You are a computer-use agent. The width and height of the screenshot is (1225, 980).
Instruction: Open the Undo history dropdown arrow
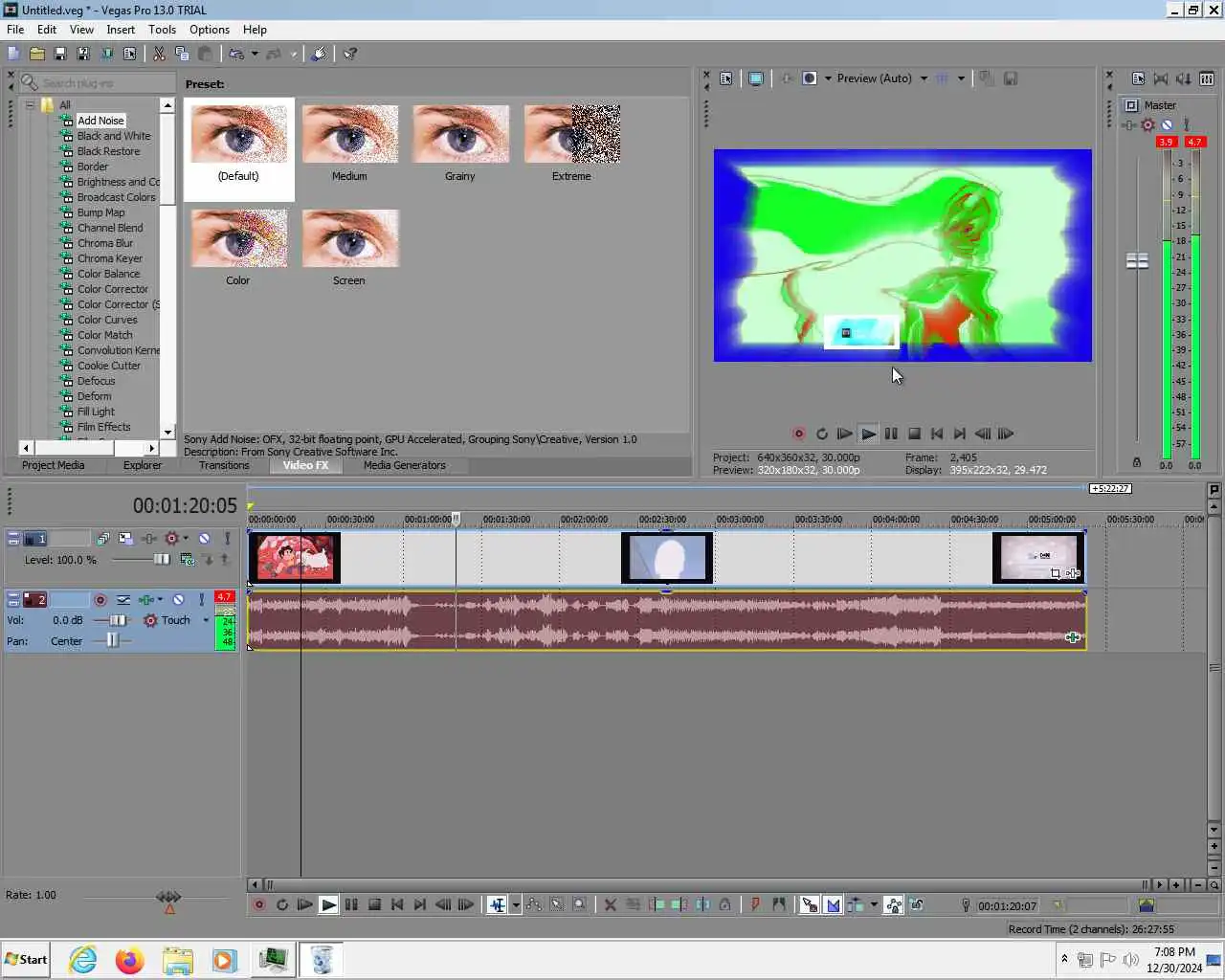pyautogui.click(x=255, y=55)
